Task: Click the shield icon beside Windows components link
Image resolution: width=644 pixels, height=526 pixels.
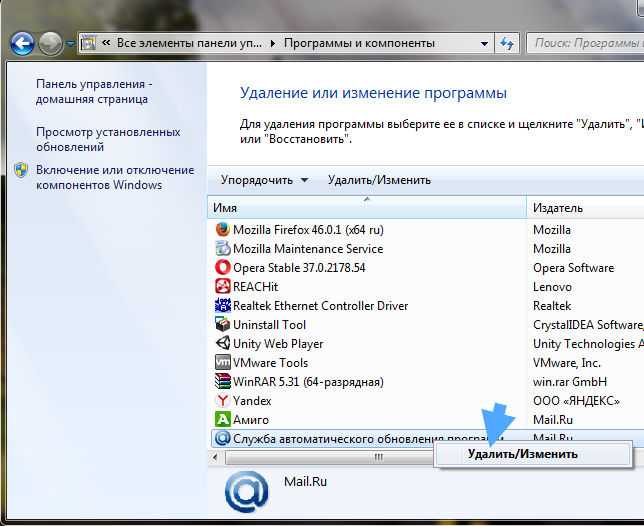Action: tap(21, 170)
